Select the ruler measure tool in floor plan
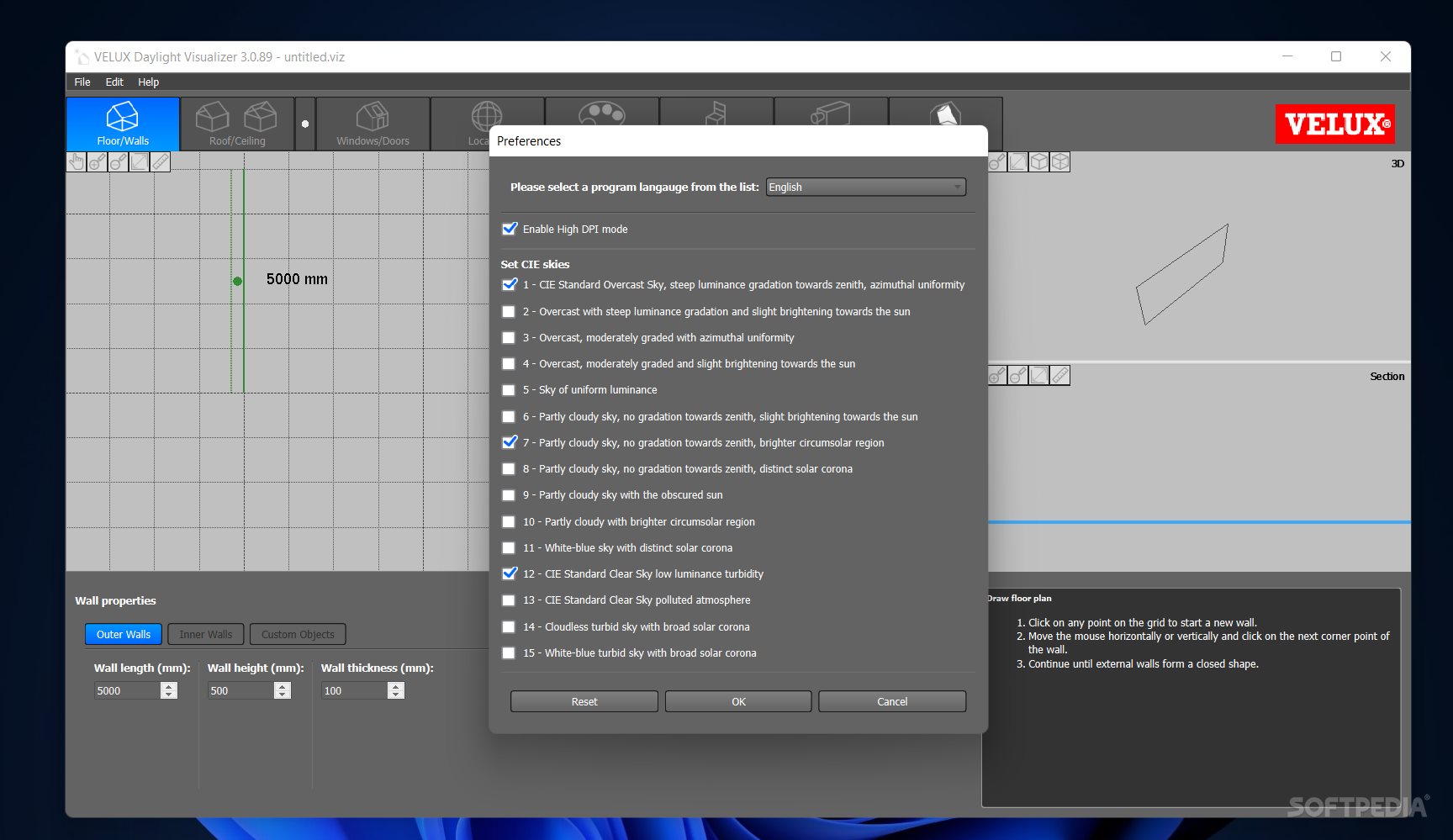The height and width of the screenshot is (840, 1453). (x=161, y=161)
